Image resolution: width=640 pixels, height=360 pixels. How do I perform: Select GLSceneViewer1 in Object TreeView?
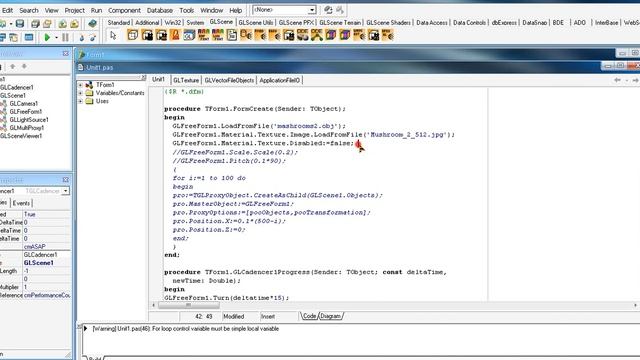point(21,136)
